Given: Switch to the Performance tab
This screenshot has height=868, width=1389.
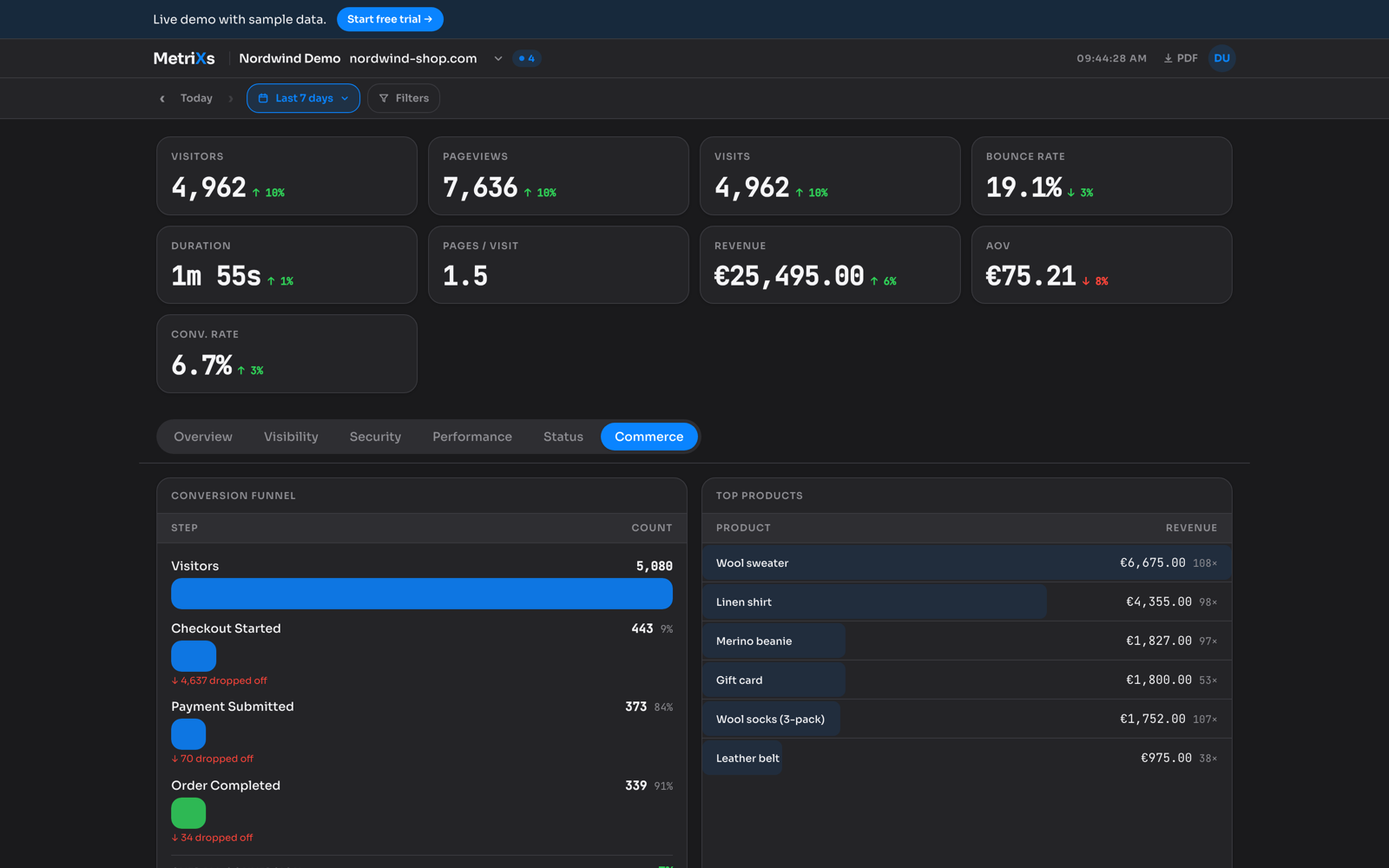Looking at the screenshot, I should (x=472, y=437).
